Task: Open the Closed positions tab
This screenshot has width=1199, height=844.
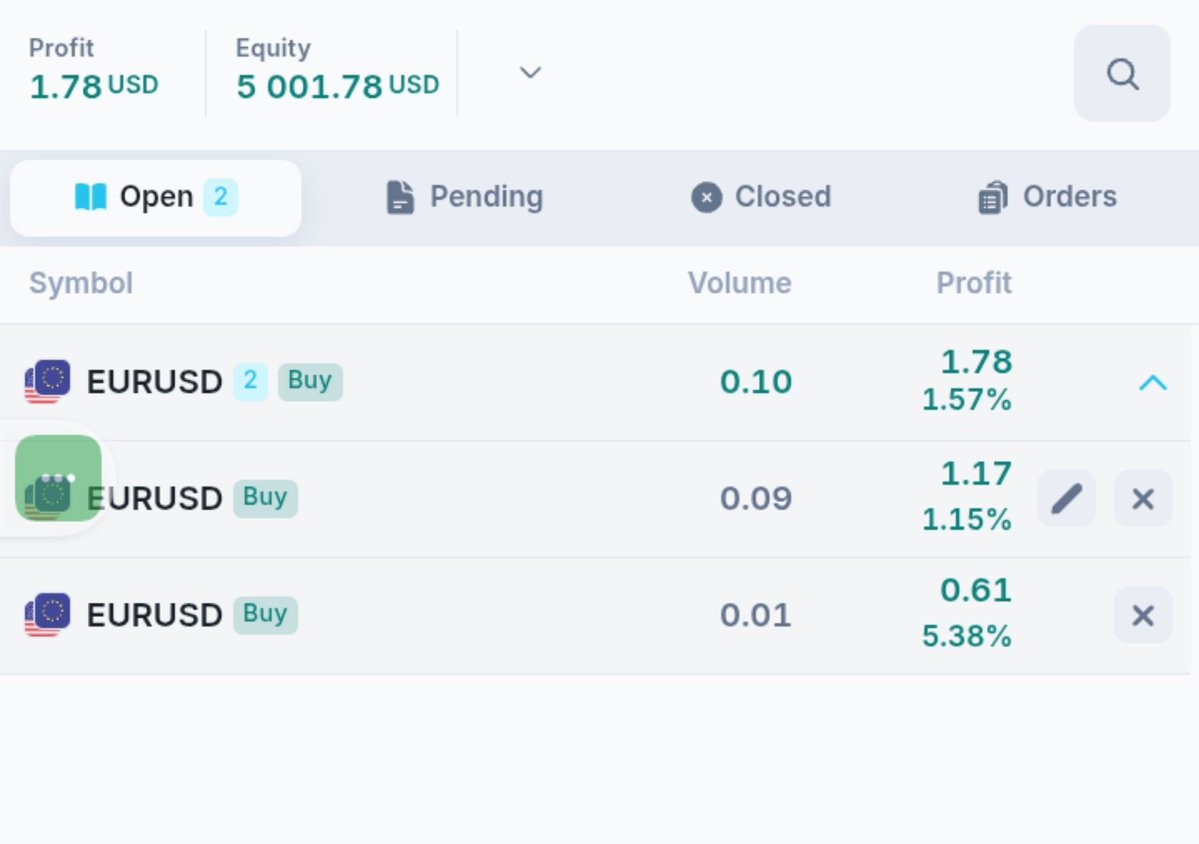Action: [761, 197]
